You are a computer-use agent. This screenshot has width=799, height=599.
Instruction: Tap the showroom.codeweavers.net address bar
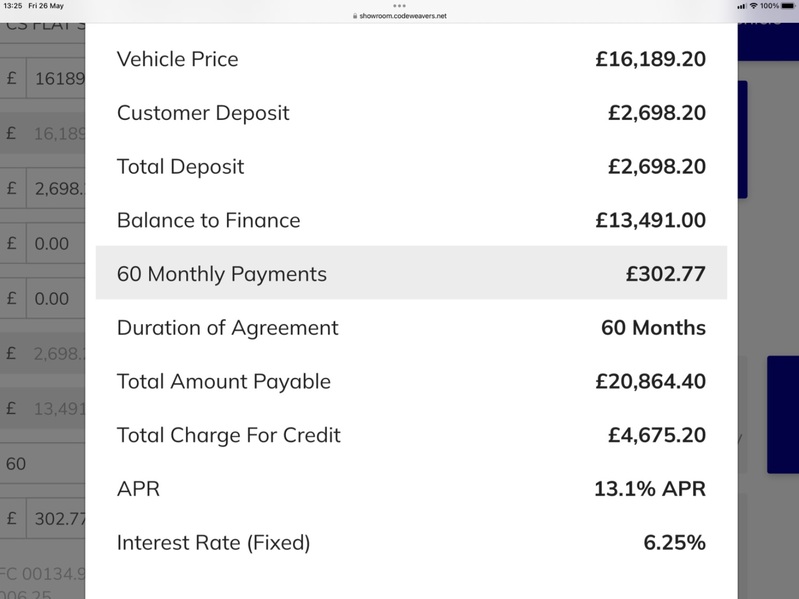(x=400, y=16)
